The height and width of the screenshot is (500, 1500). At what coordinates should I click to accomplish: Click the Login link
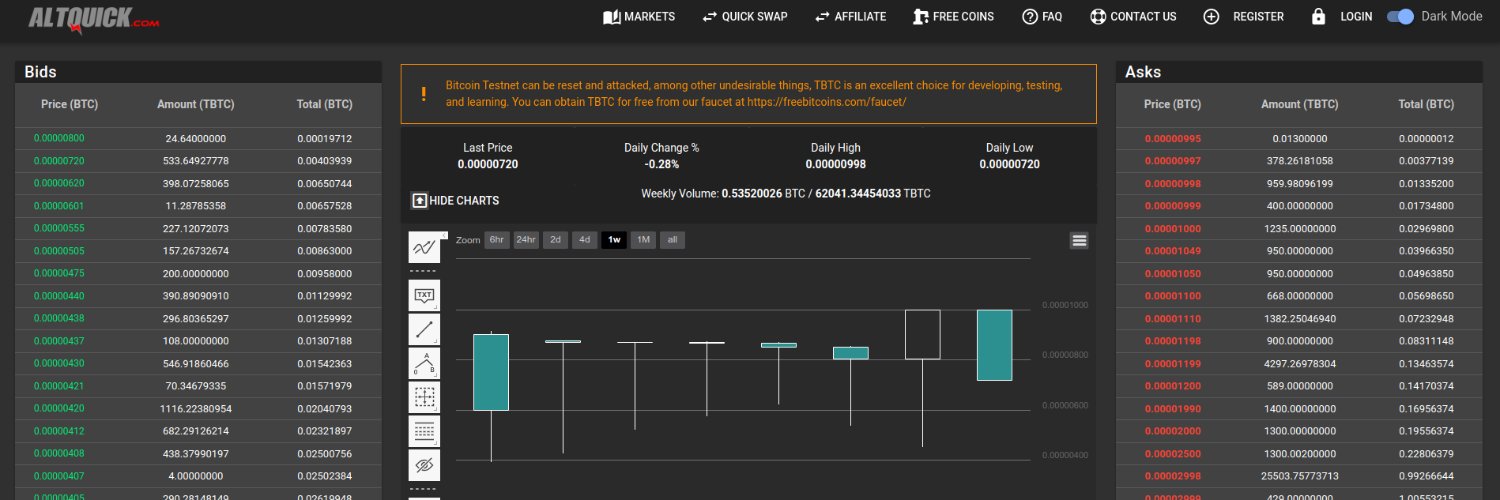point(1356,17)
